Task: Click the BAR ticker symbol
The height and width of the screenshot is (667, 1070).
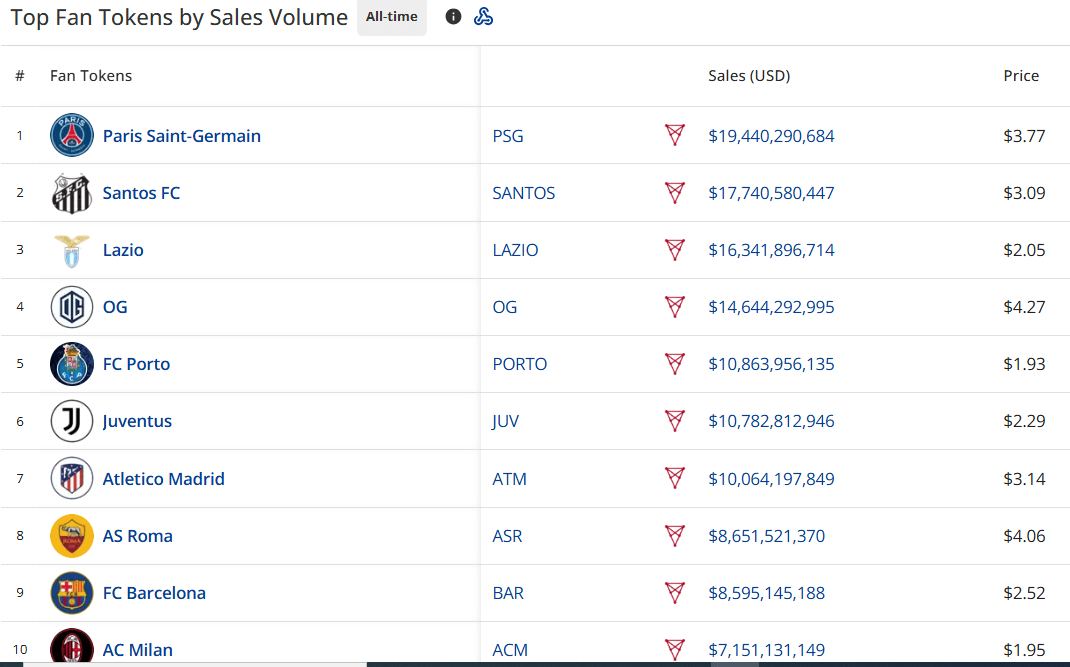Action: pos(508,593)
